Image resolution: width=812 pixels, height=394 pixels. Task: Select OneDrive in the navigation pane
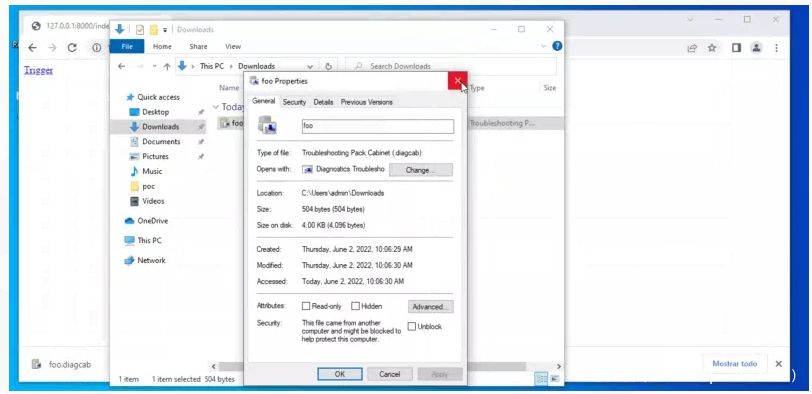pos(152,221)
